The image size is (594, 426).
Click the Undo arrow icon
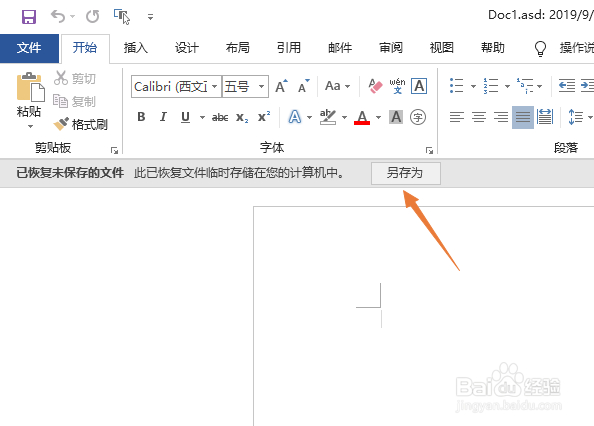(x=58, y=16)
